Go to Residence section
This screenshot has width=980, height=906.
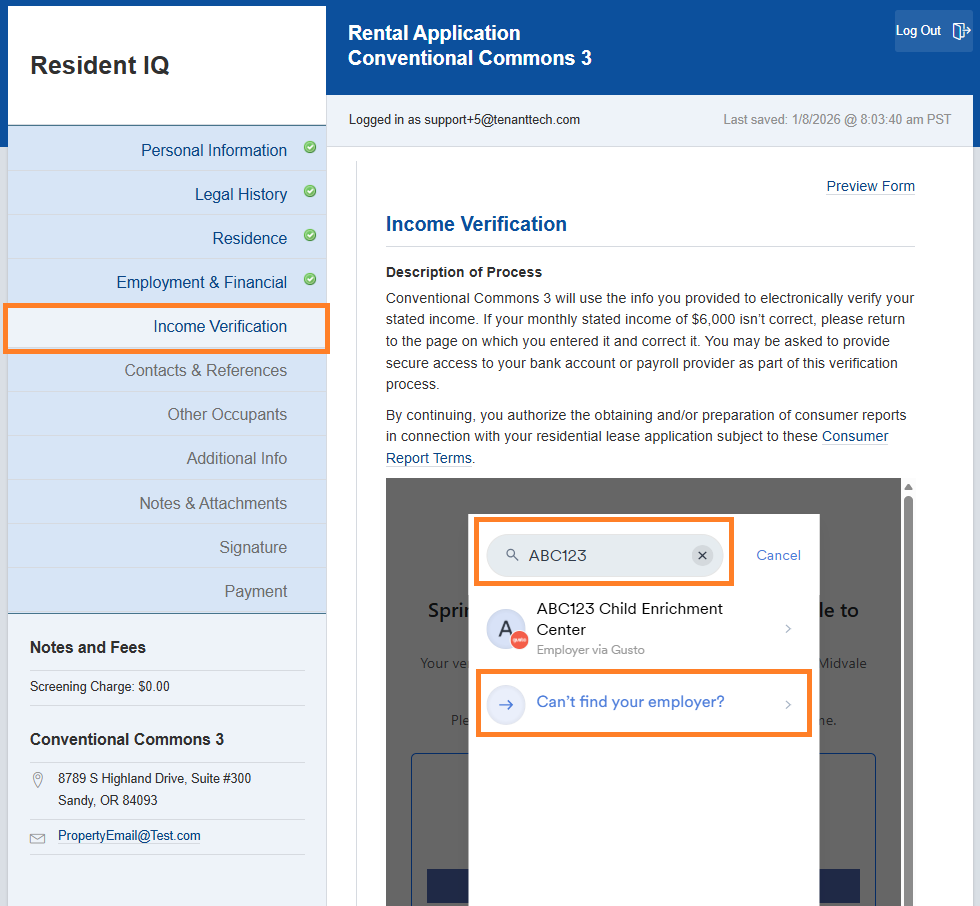(249, 238)
